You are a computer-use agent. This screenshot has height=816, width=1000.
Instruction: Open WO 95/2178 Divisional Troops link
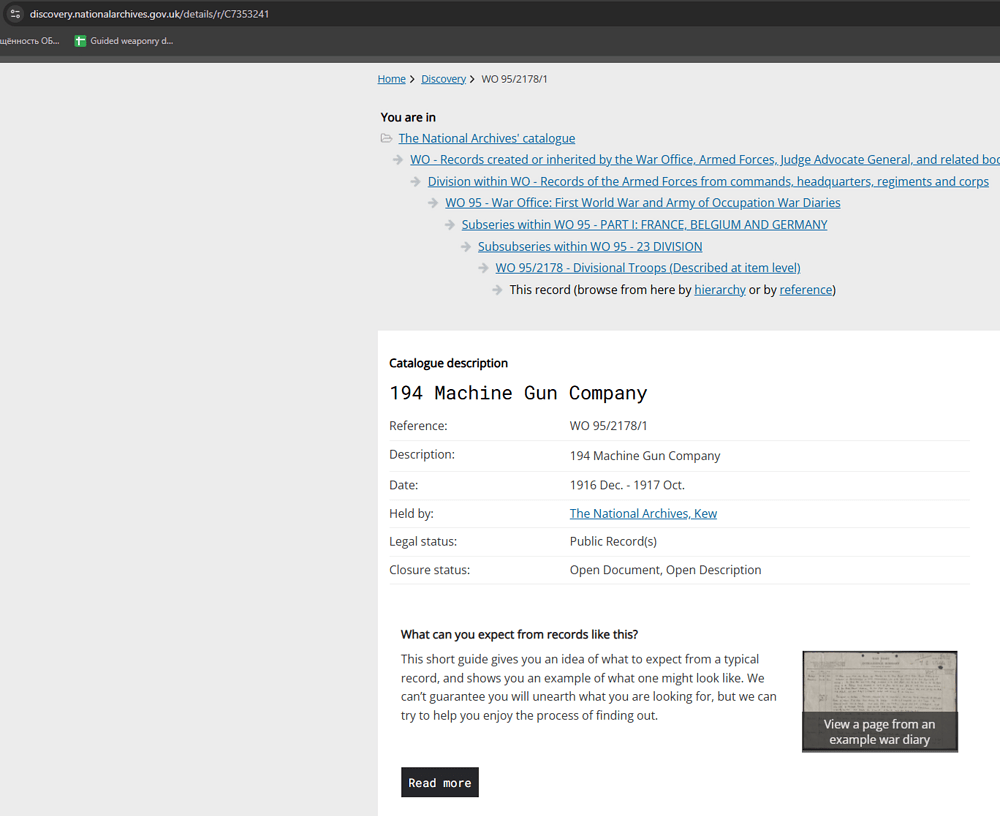647,268
